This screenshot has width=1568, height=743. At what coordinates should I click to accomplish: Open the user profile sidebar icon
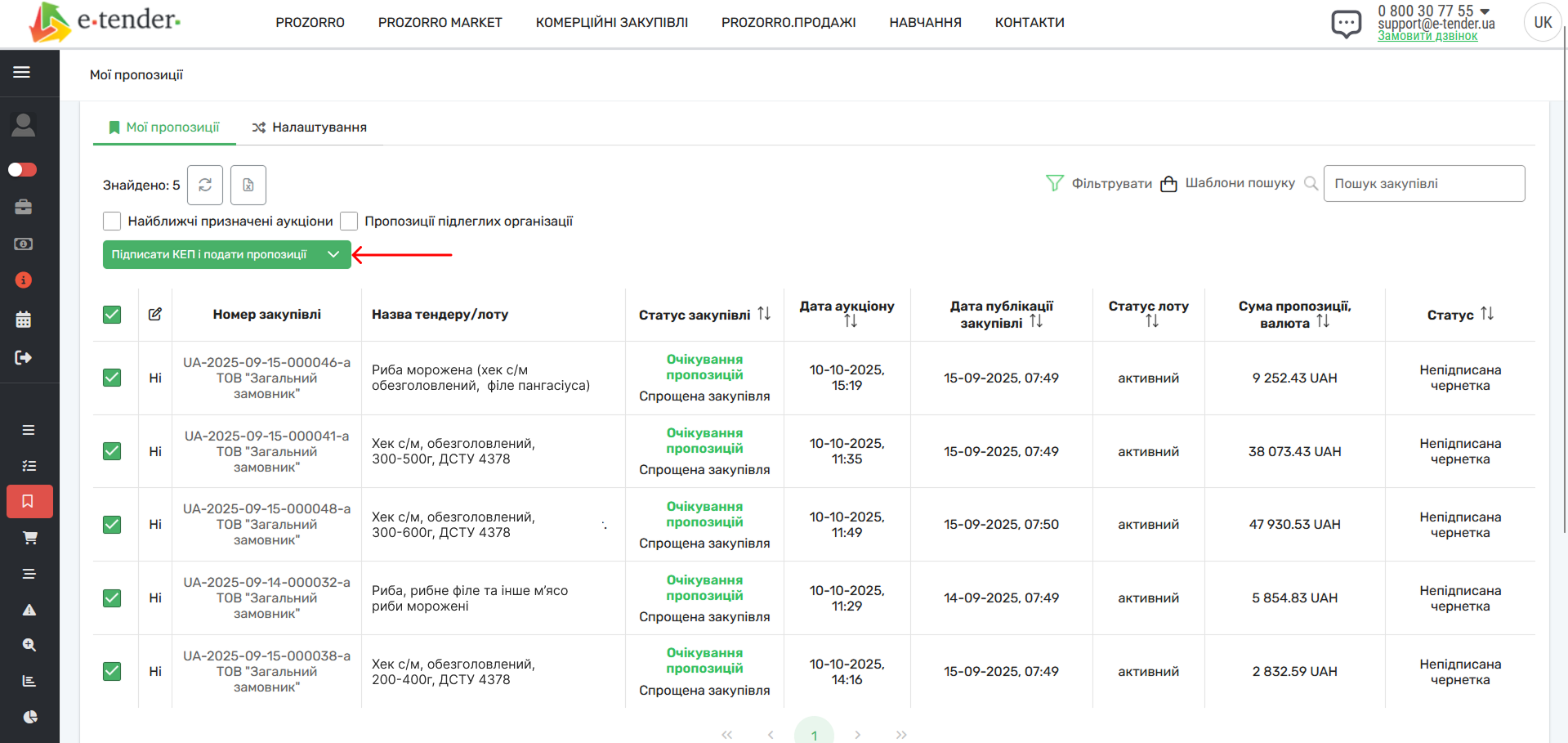pos(24,125)
